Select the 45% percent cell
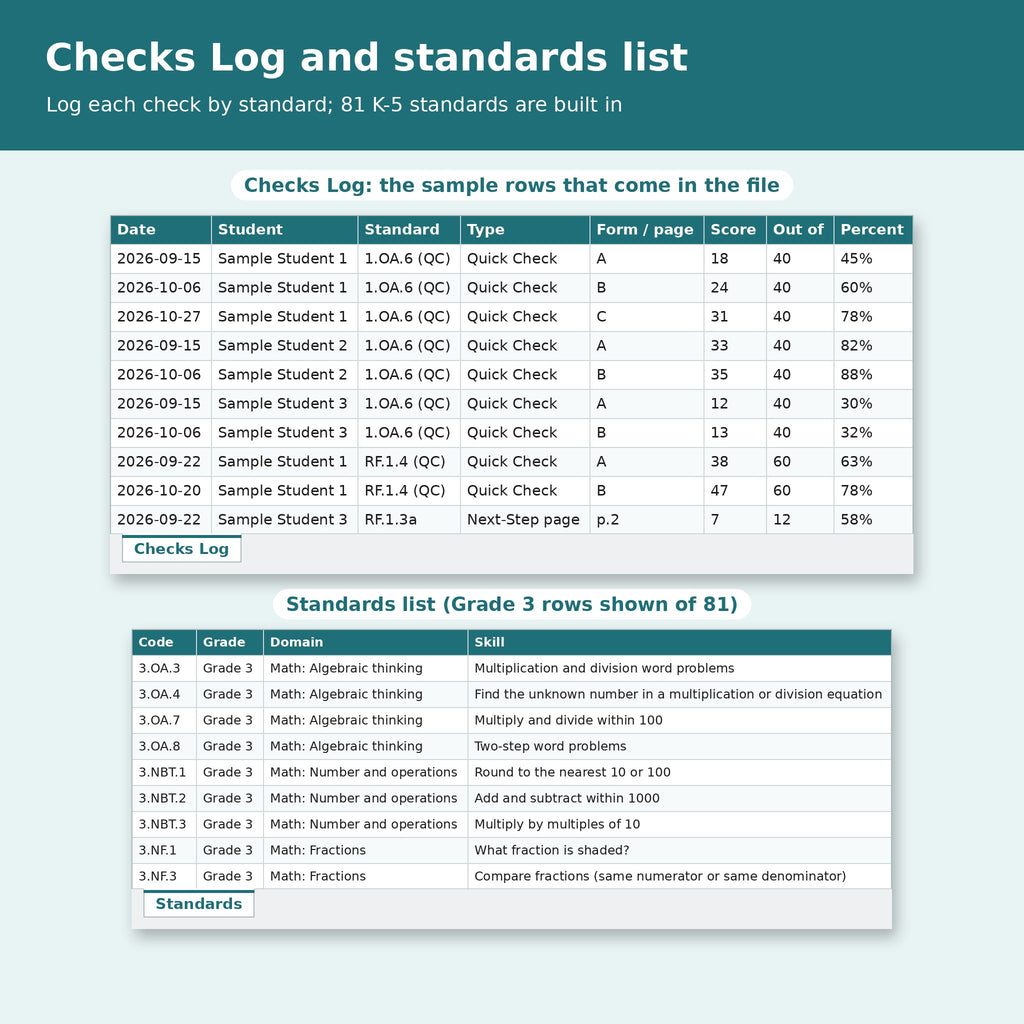1024x1024 pixels. 873,259
